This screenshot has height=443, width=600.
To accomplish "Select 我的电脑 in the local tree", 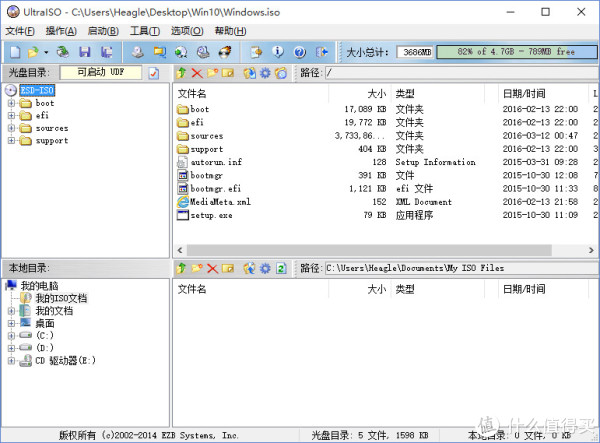I will (39, 285).
